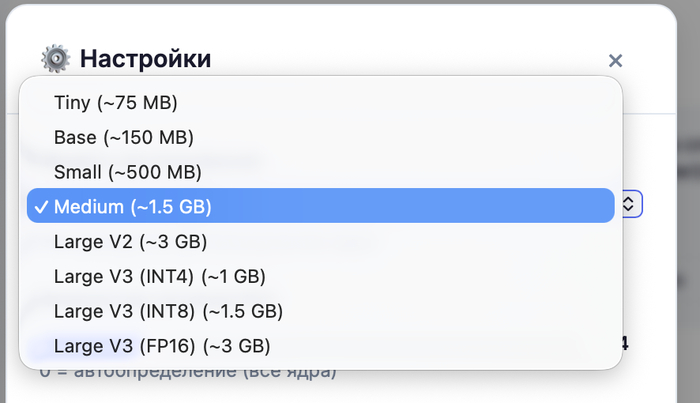Choose Large V2 (~3 GB)
This screenshot has width=700, height=403.
coord(130,241)
